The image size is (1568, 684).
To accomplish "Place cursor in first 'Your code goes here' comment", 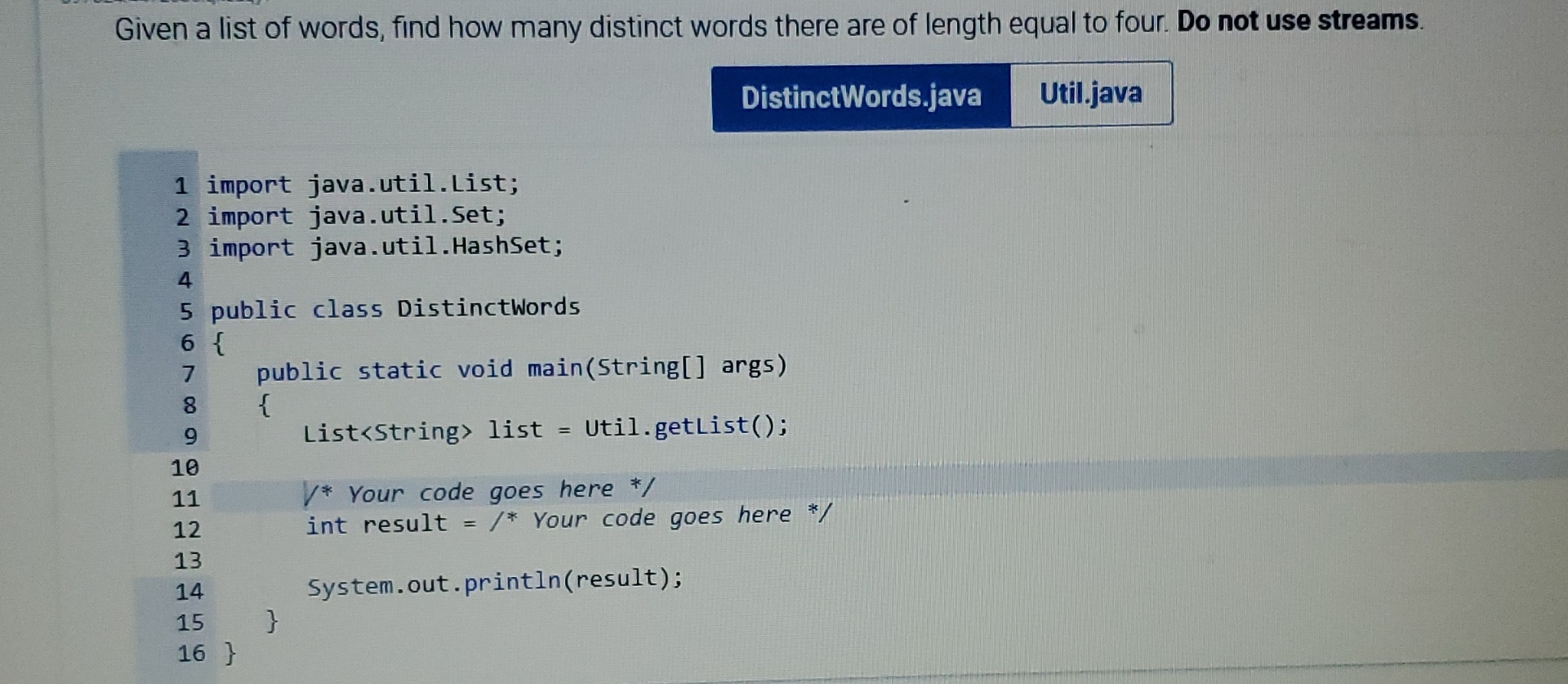I will click(479, 491).
